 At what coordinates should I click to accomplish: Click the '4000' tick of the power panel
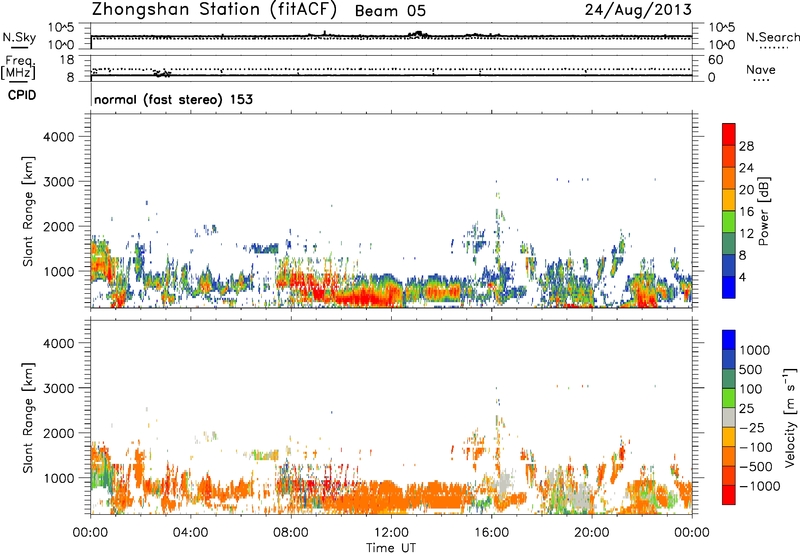pos(59,137)
